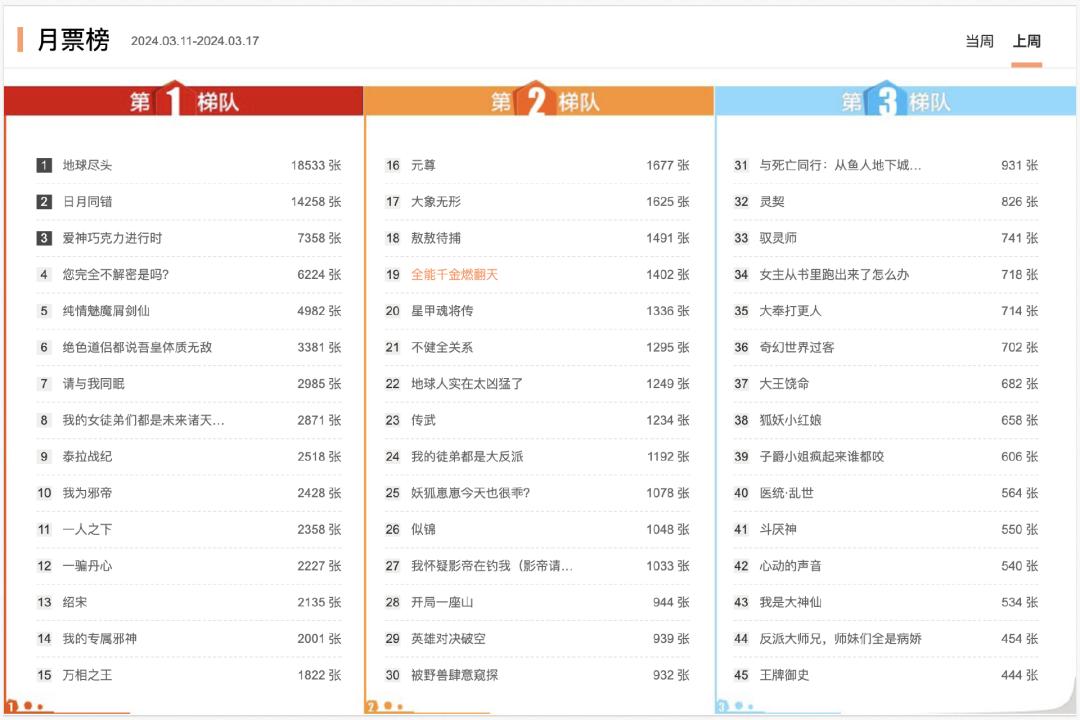Click the 月票榜 heading
1080x720 pixels.
(x=73, y=41)
